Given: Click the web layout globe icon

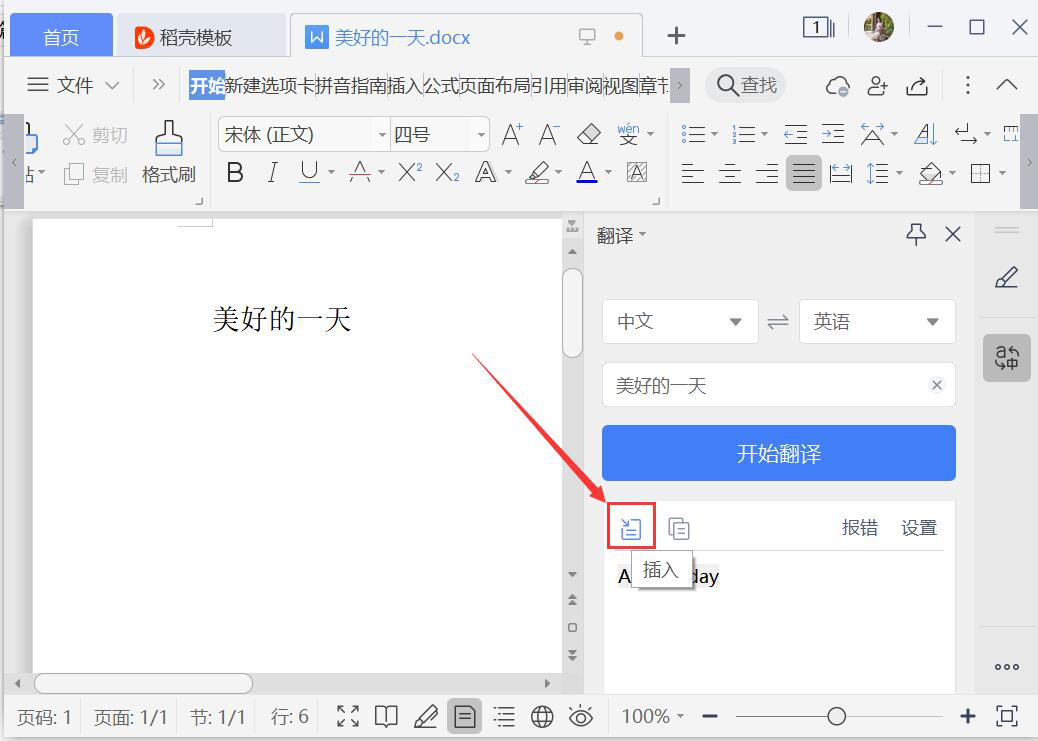Looking at the screenshot, I should point(542,716).
